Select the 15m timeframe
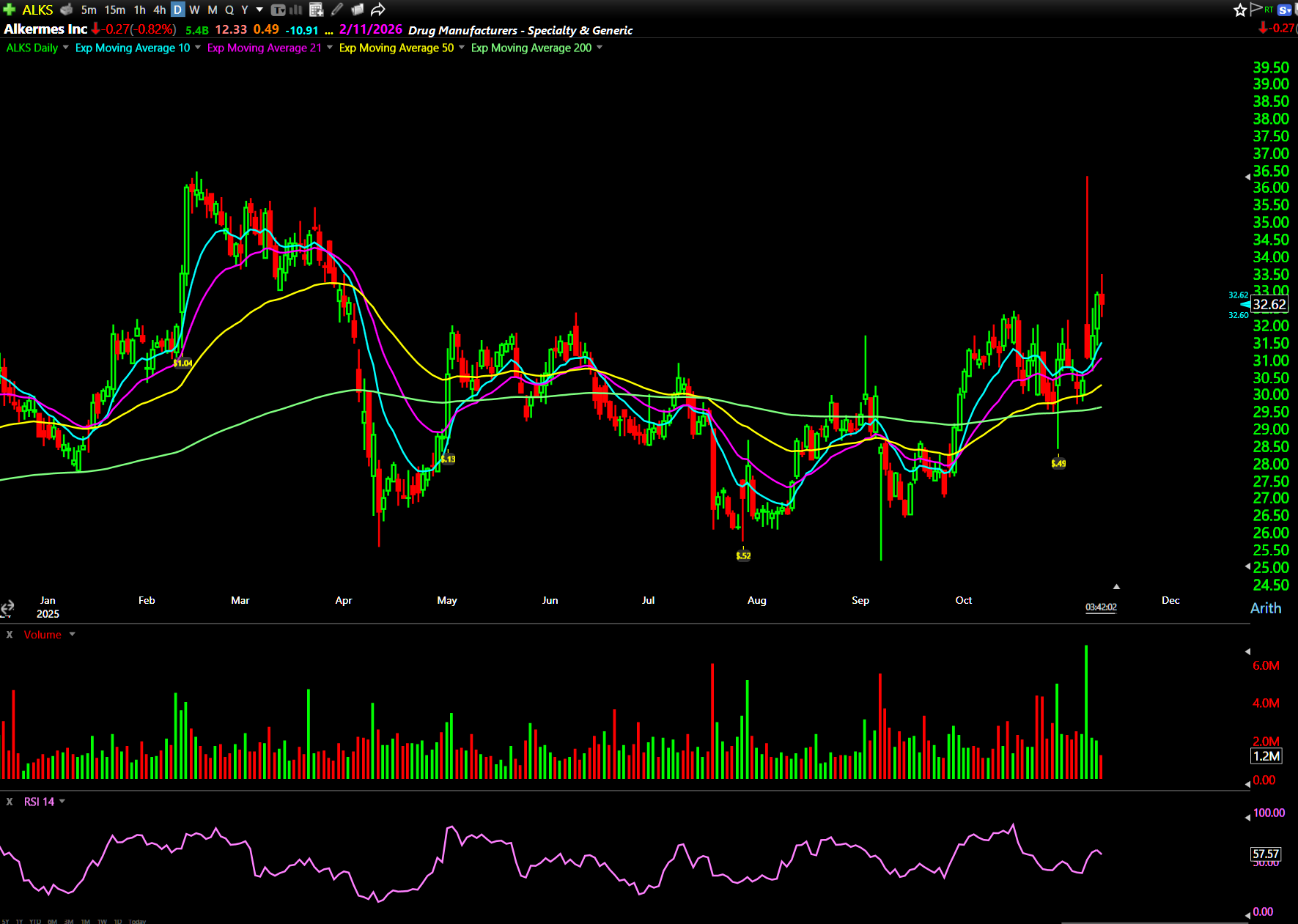 114,10
